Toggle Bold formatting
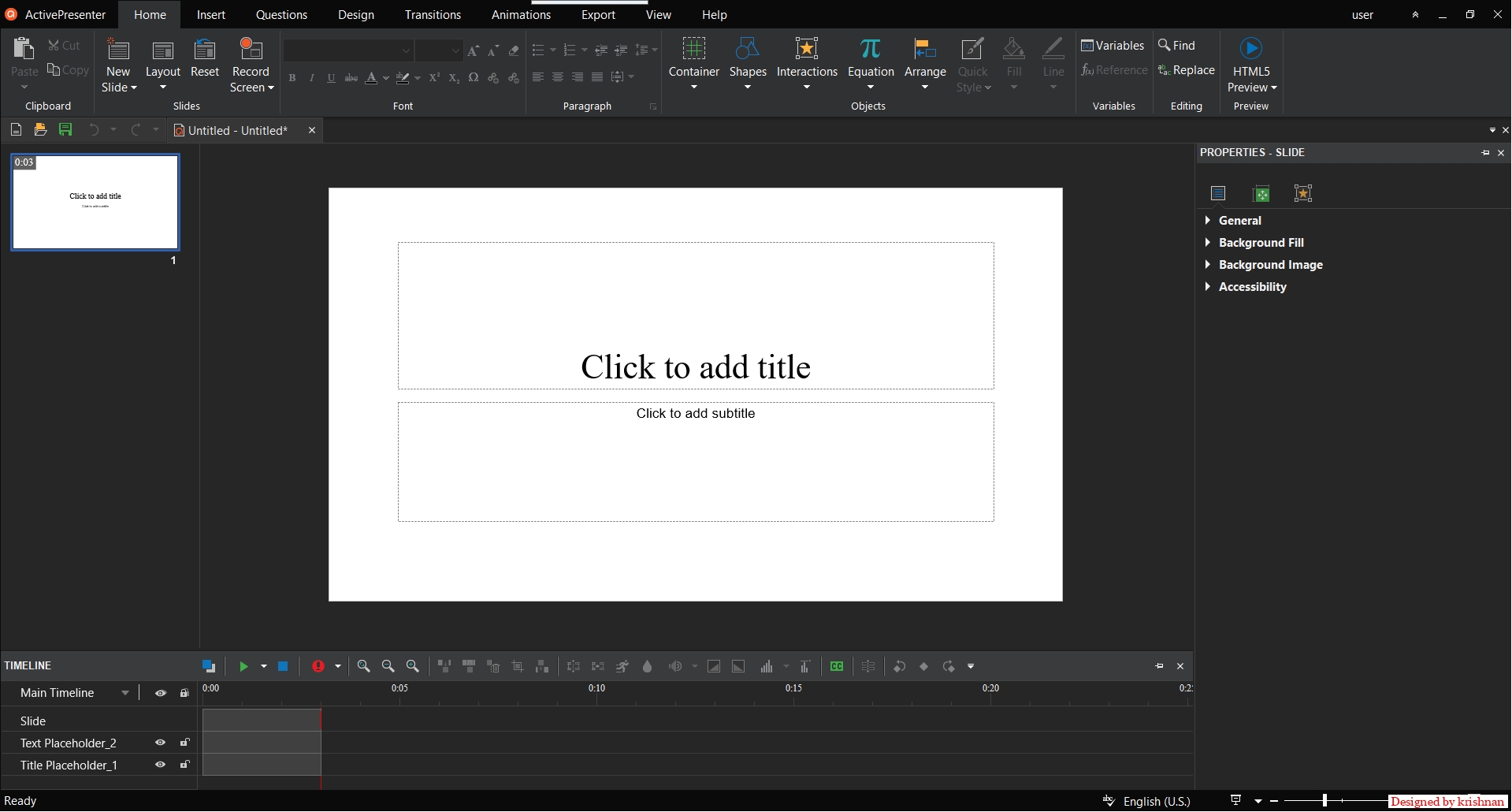 tap(292, 77)
